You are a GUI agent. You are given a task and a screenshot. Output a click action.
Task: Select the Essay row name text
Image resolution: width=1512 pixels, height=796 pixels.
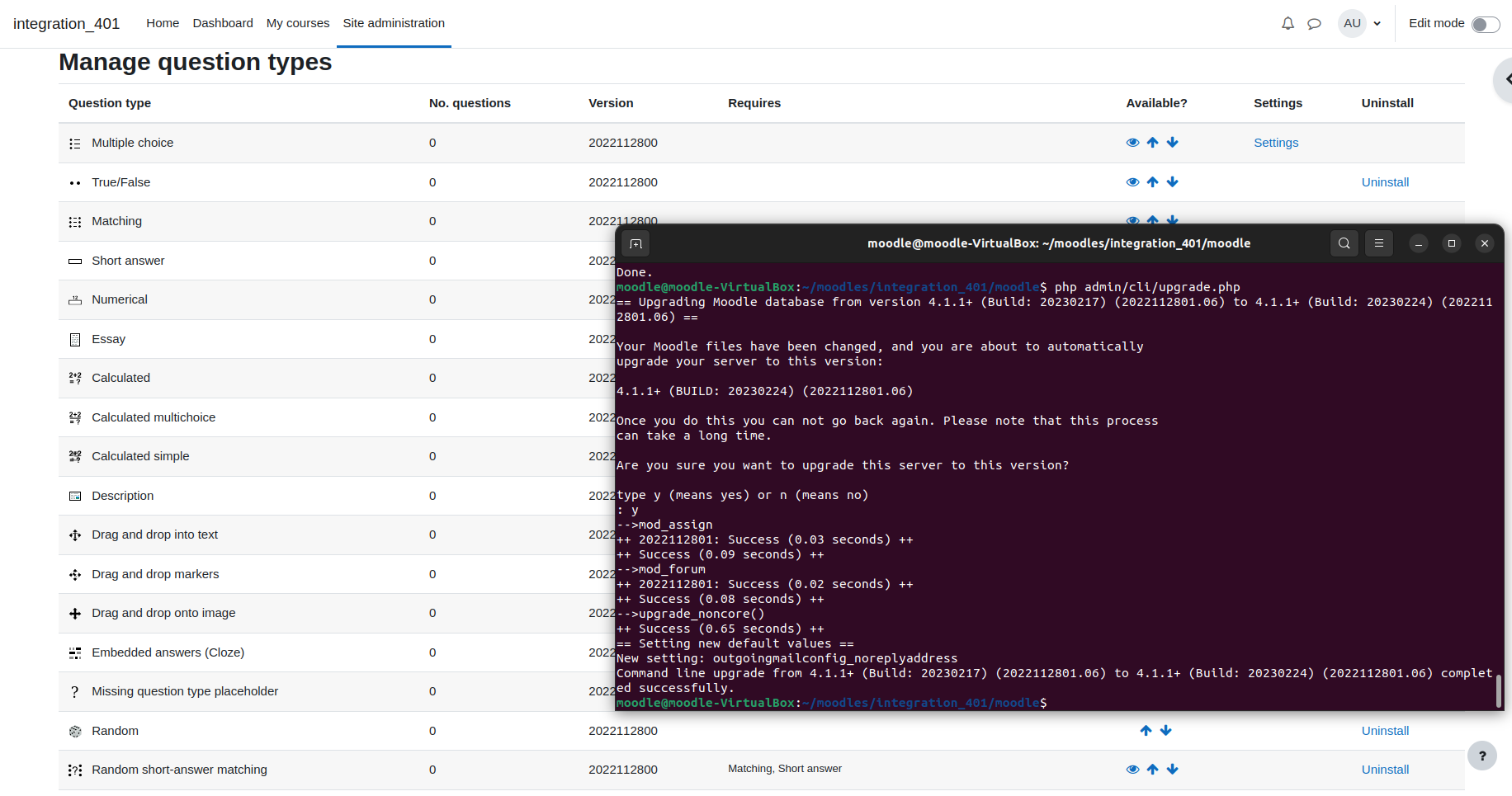(108, 339)
